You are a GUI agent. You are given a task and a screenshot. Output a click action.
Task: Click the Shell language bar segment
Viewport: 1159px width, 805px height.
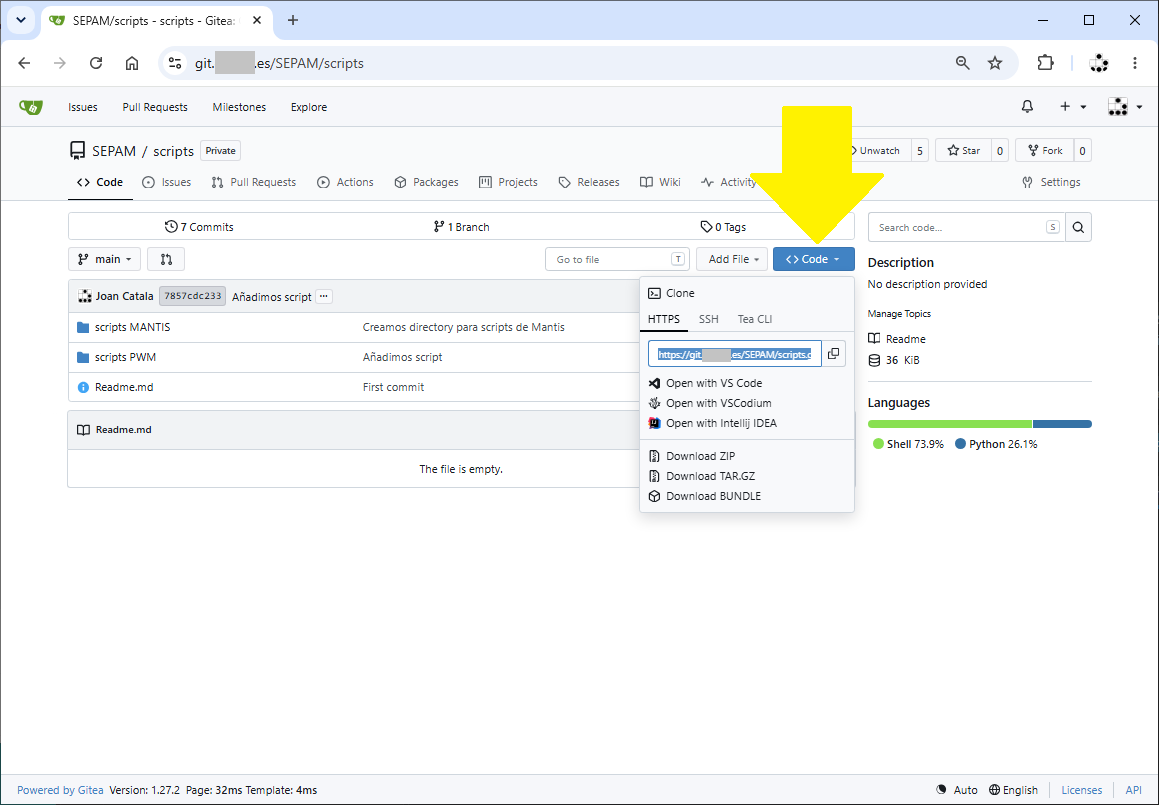point(950,424)
